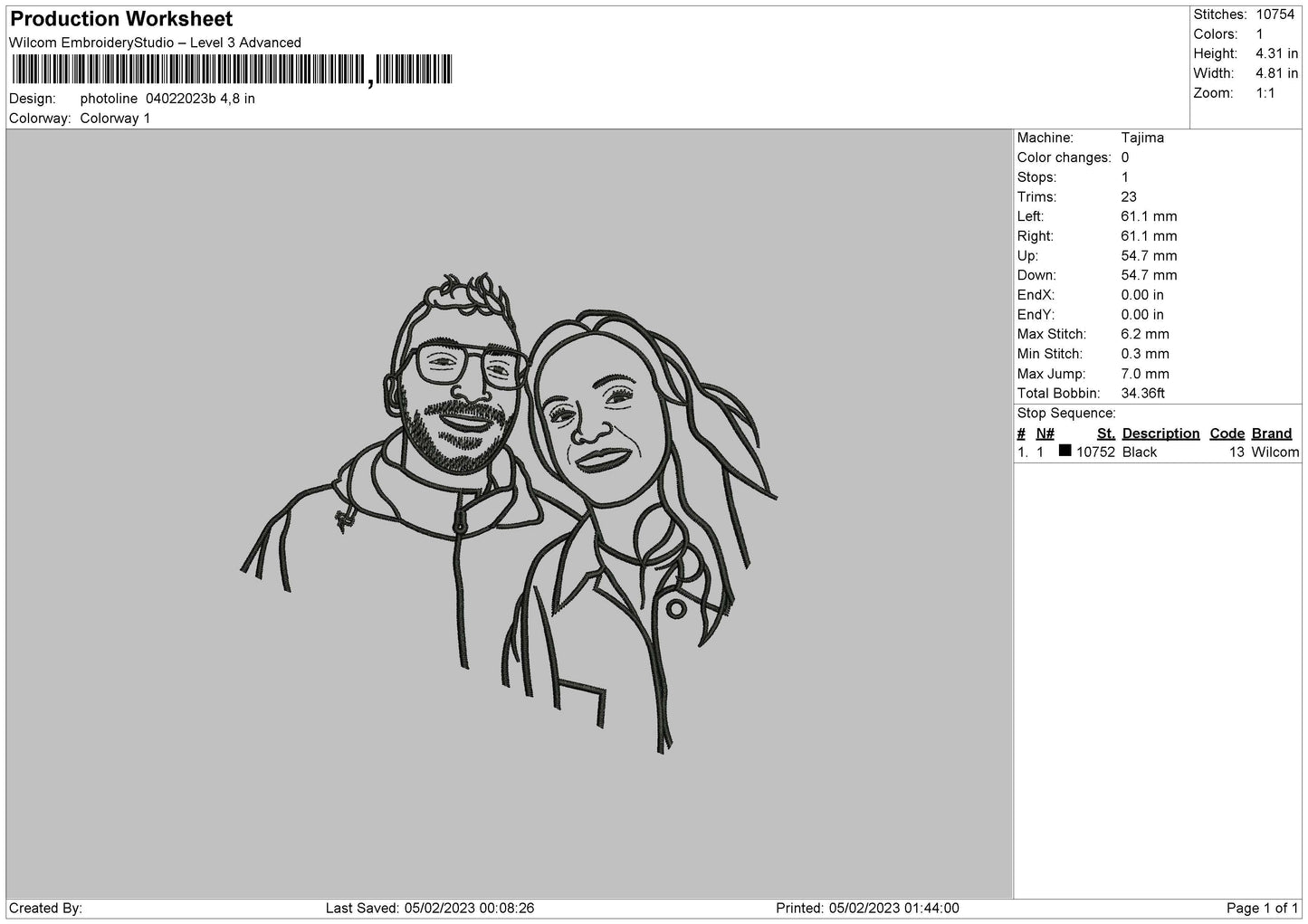1308x924 pixels.
Task: Click the barcode under the header
Action: (231, 70)
